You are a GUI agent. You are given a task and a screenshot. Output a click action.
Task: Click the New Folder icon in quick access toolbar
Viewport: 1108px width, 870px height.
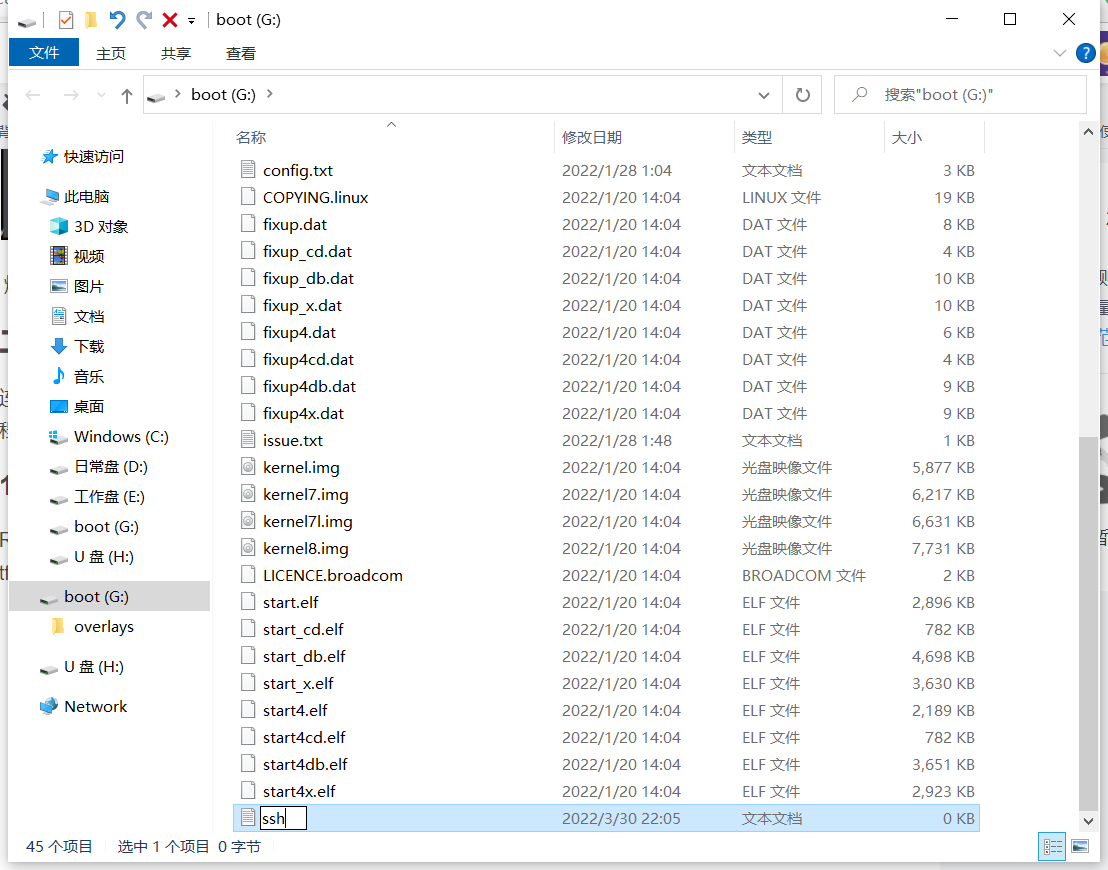click(91, 20)
